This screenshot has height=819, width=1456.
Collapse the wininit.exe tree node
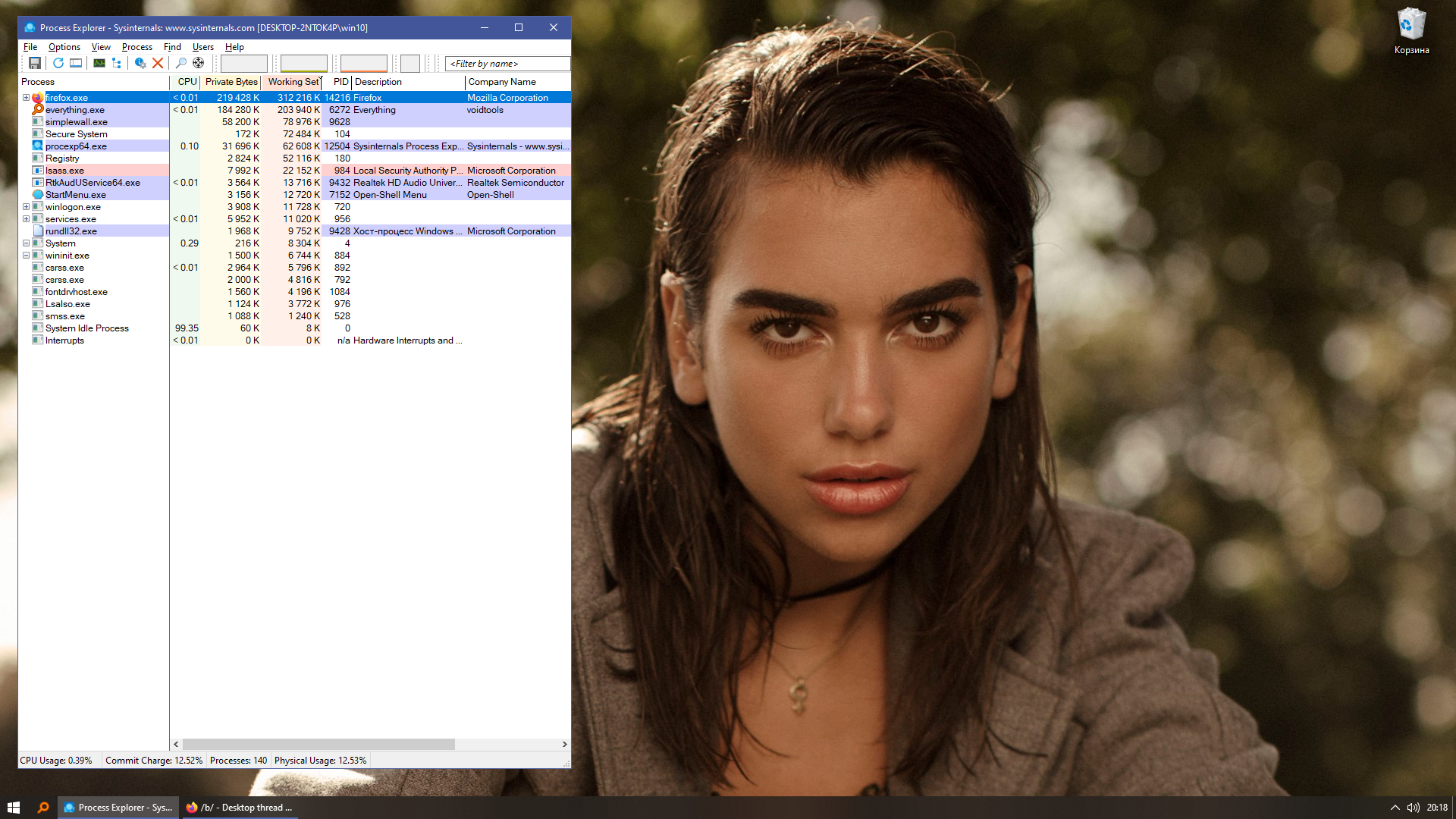[26, 256]
